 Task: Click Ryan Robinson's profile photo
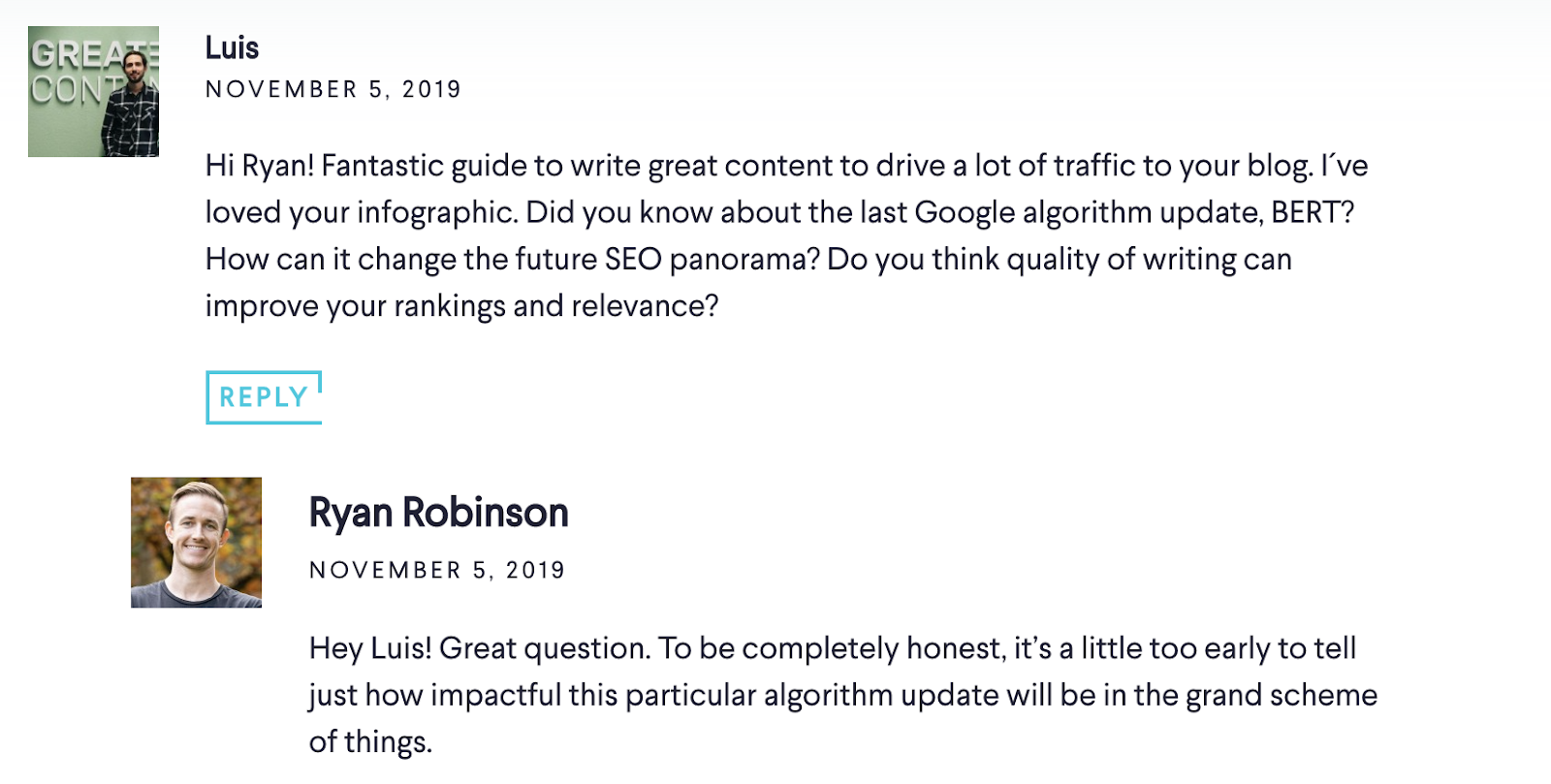(197, 543)
